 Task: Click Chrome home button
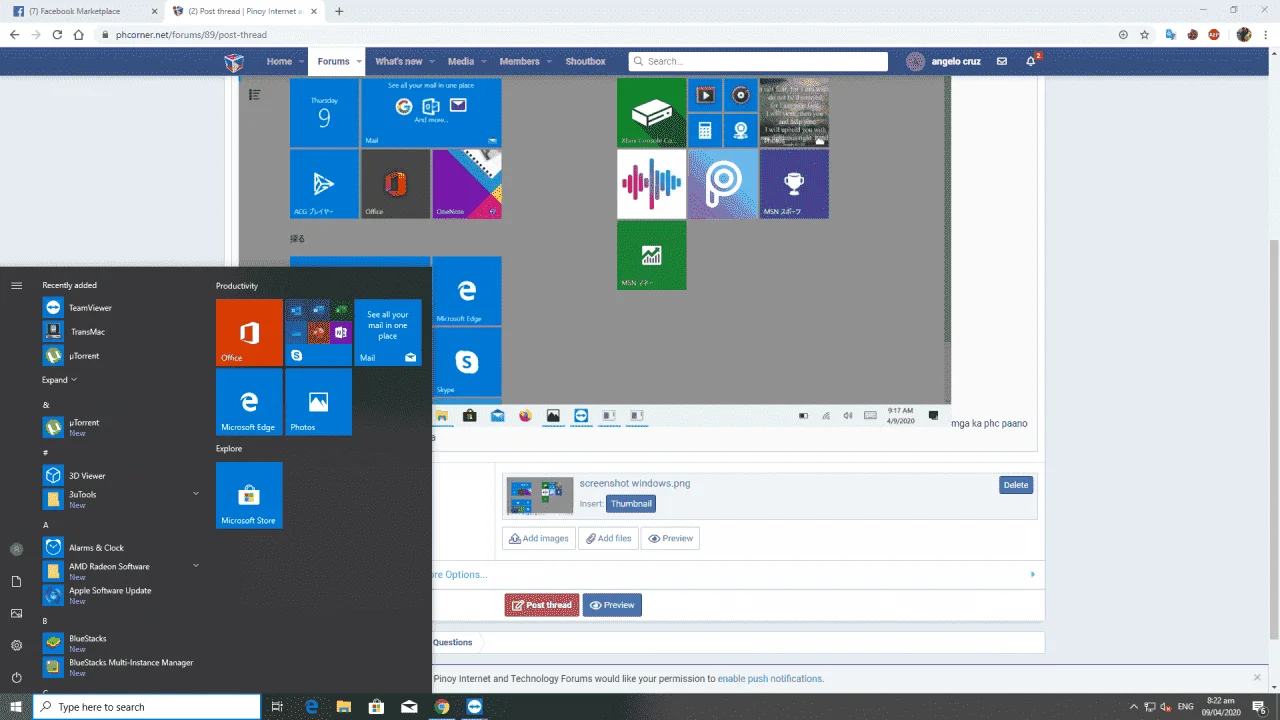pos(79,34)
